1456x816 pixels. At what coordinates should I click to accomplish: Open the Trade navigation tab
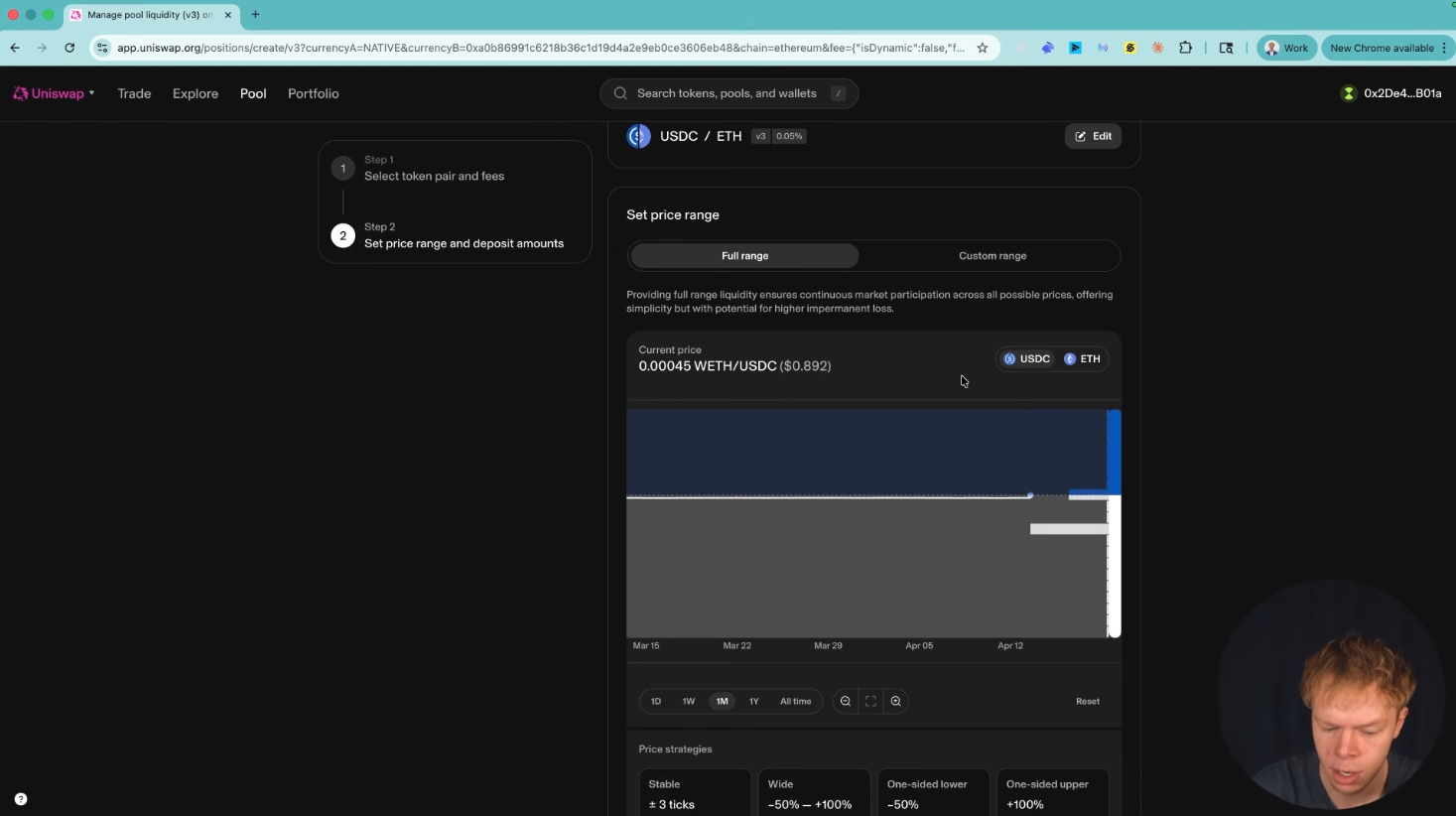134,93
